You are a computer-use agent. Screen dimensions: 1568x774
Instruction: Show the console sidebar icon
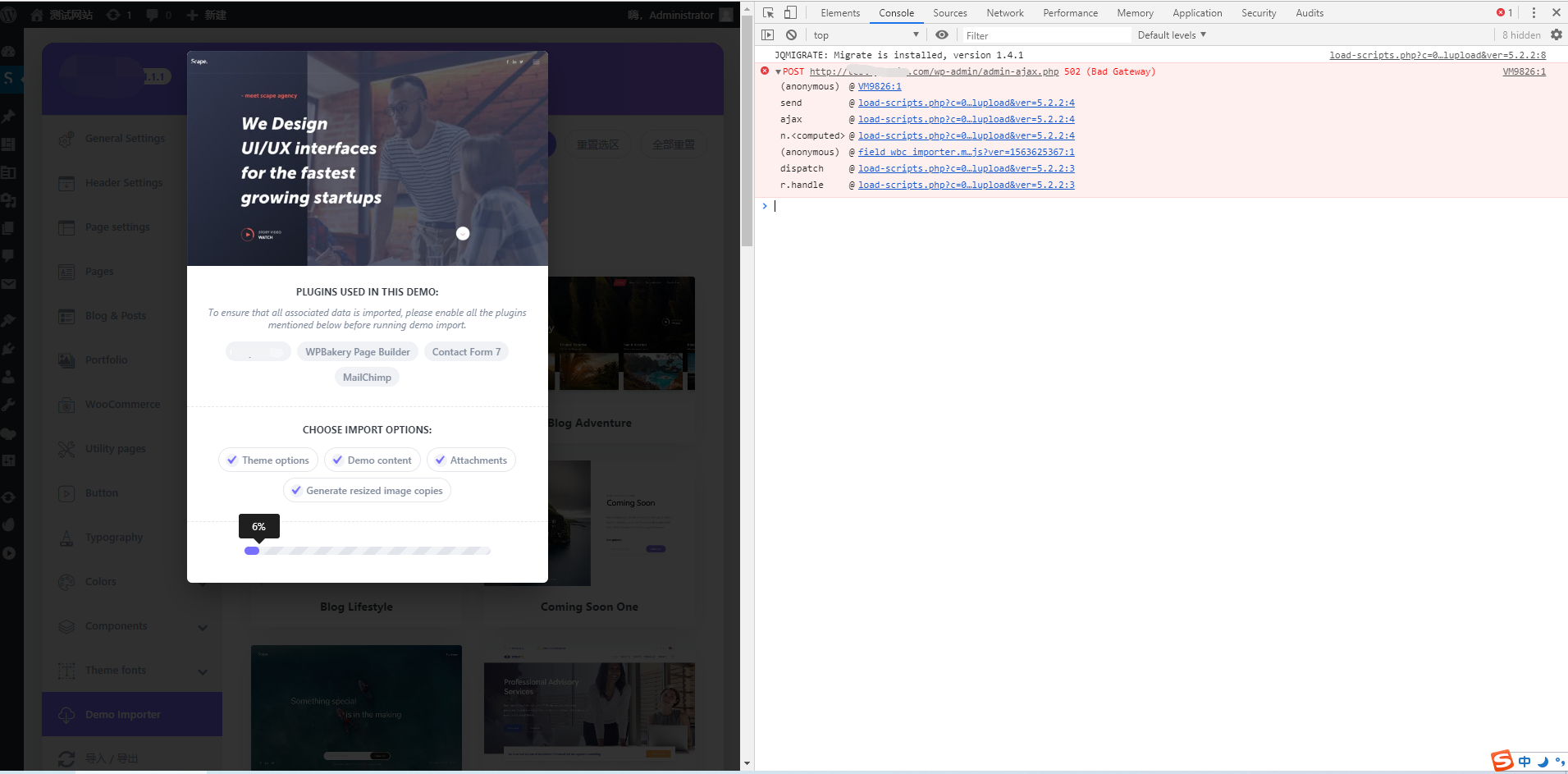[768, 34]
